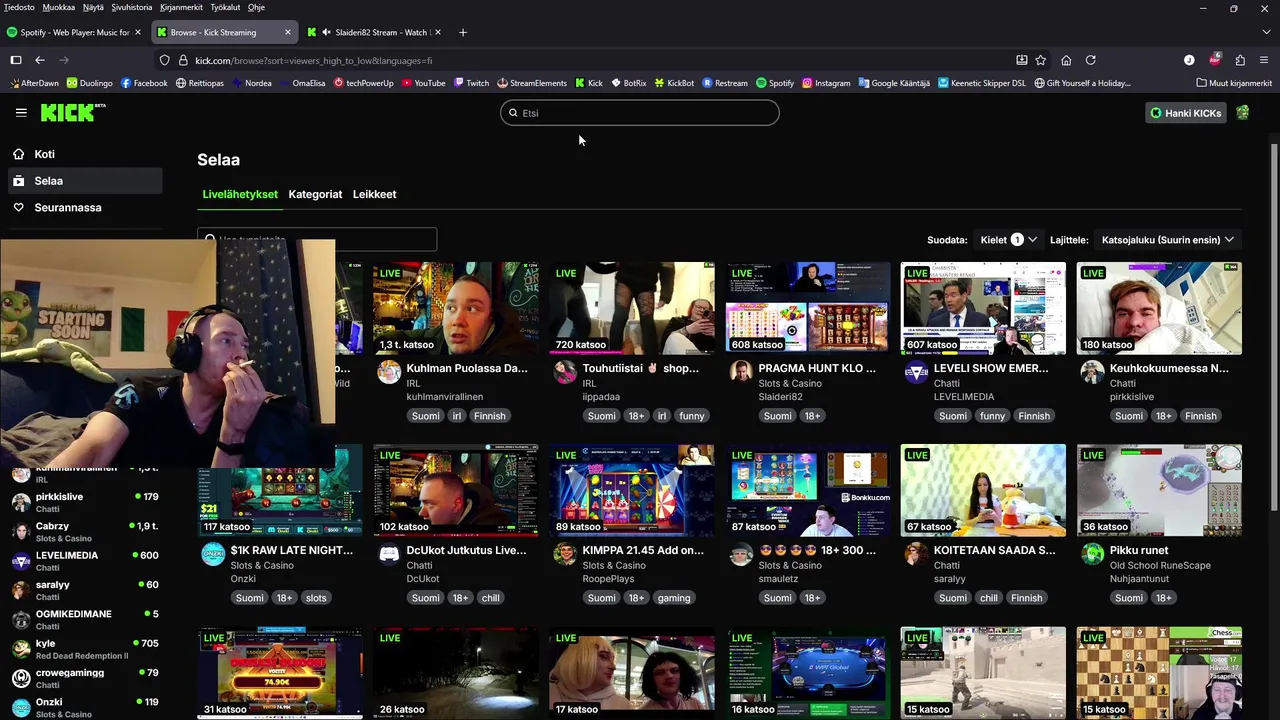
Task: Switch to the Kategoriat tab
Action: 315,194
